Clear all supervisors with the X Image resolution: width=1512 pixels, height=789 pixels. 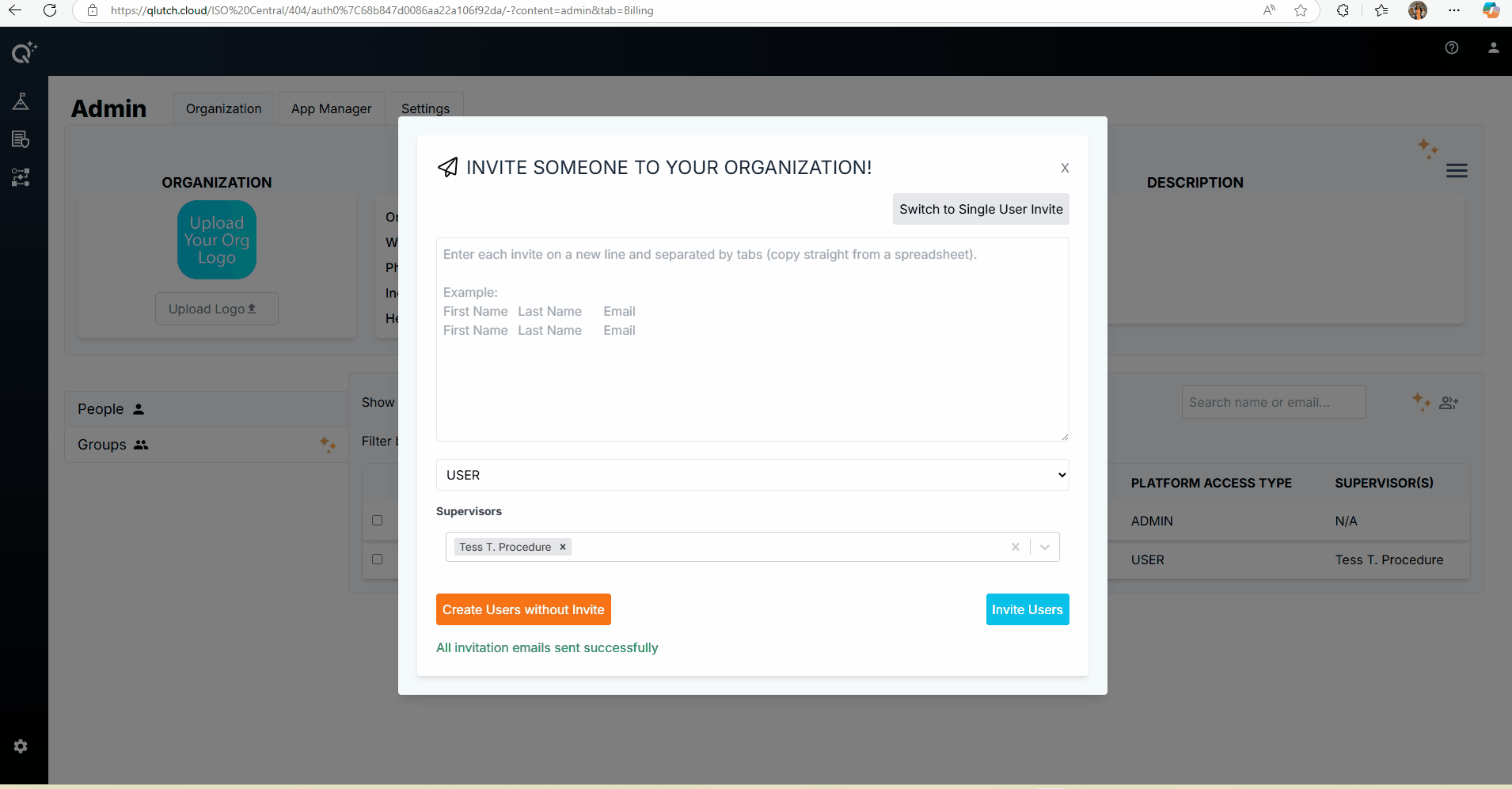click(1015, 547)
